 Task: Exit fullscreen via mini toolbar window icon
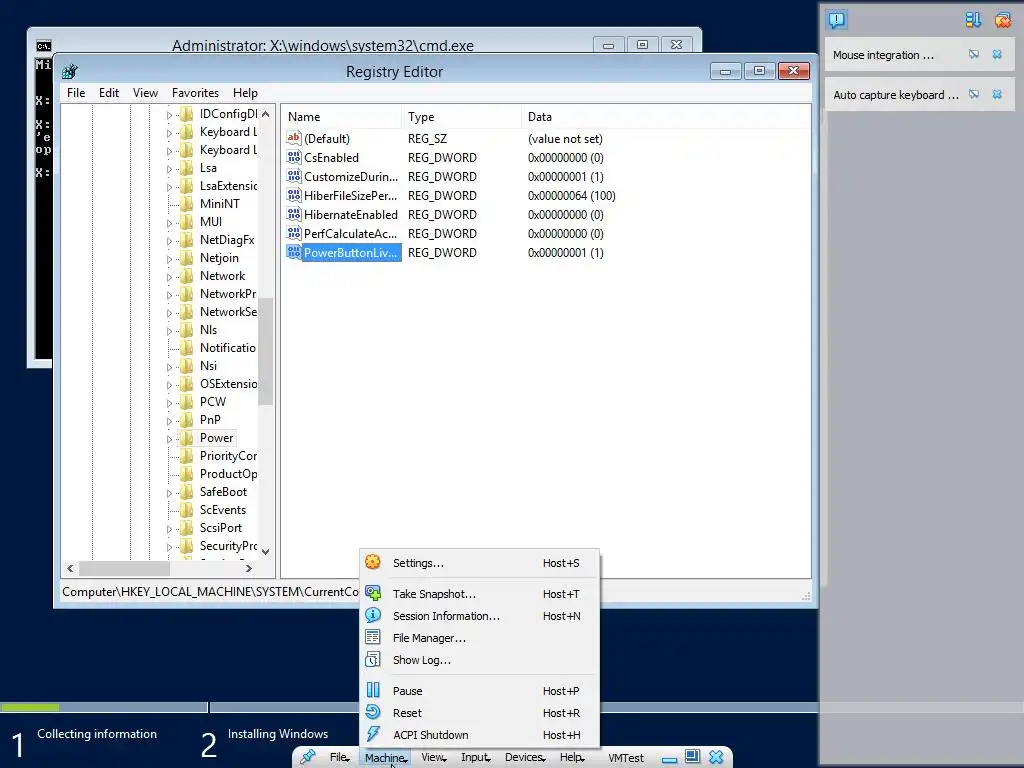coord(692,756)
